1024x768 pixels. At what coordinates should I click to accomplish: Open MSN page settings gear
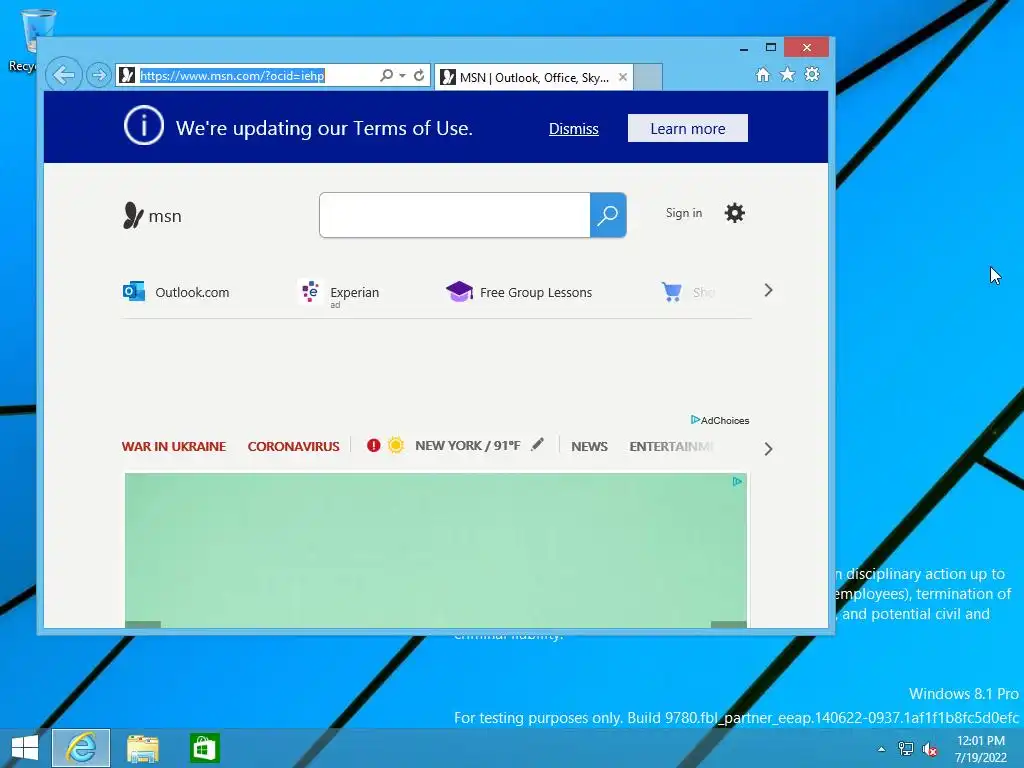pos(735,213)
